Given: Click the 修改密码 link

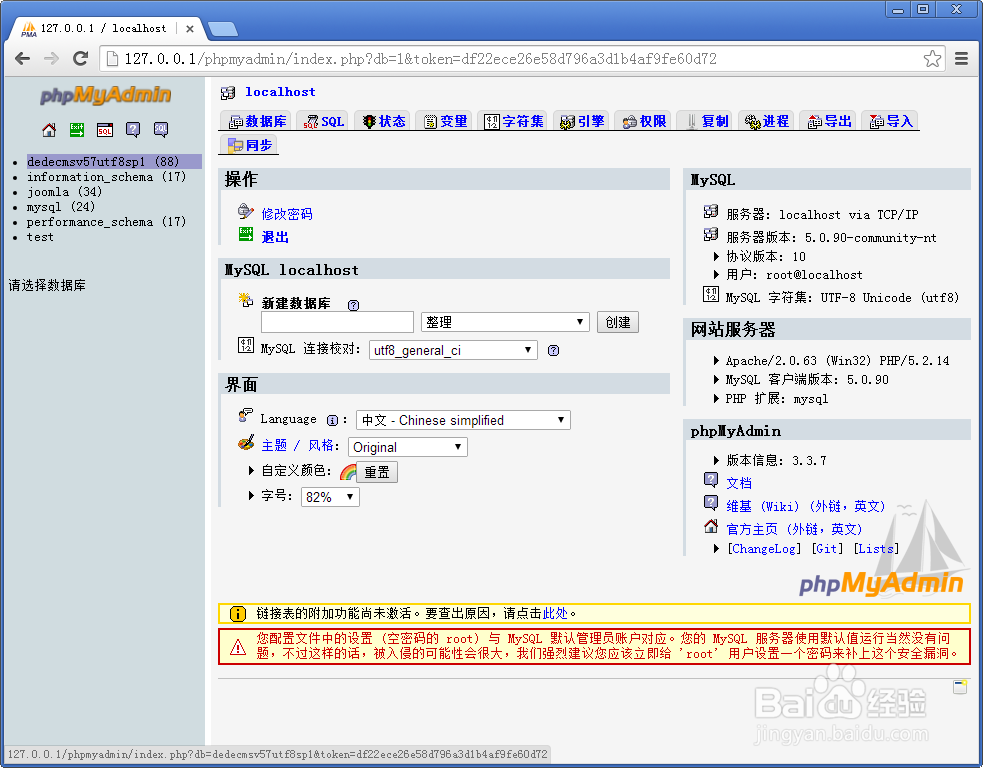Looking at the screenshot, I should tap(287, 214).
